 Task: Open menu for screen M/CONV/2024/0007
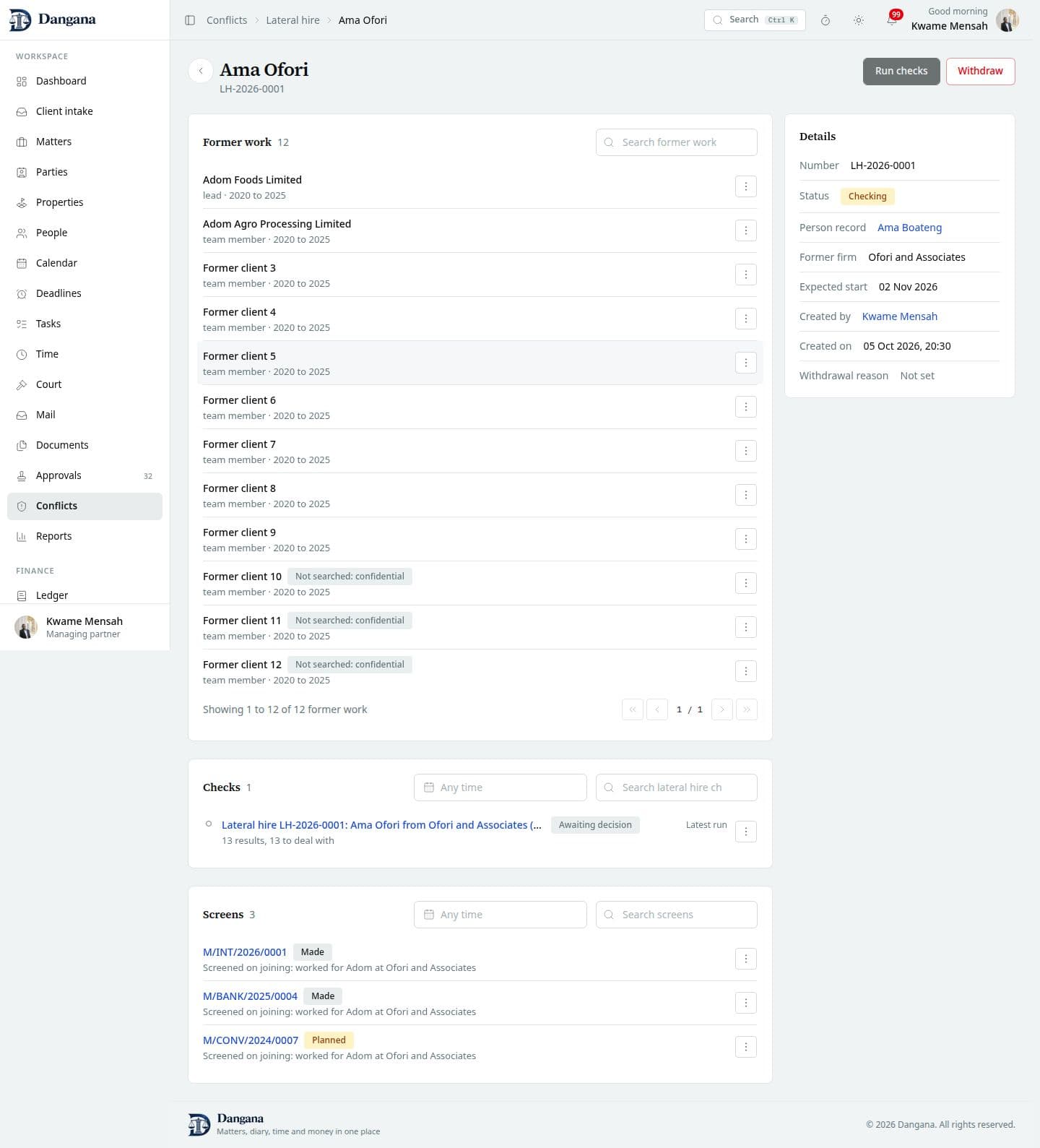click(x=746, y=1047)
